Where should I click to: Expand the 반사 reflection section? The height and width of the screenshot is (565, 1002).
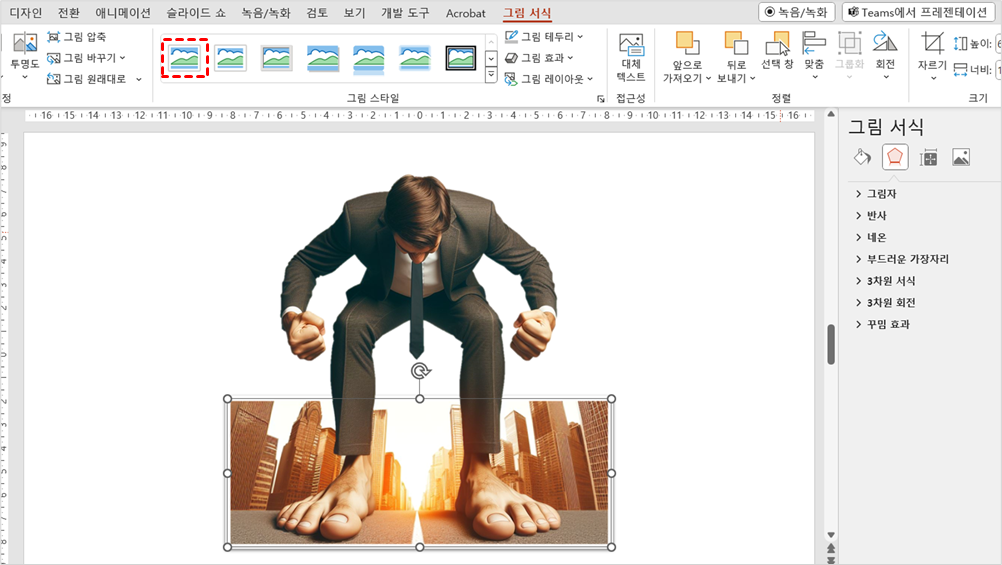click(871, 215)
